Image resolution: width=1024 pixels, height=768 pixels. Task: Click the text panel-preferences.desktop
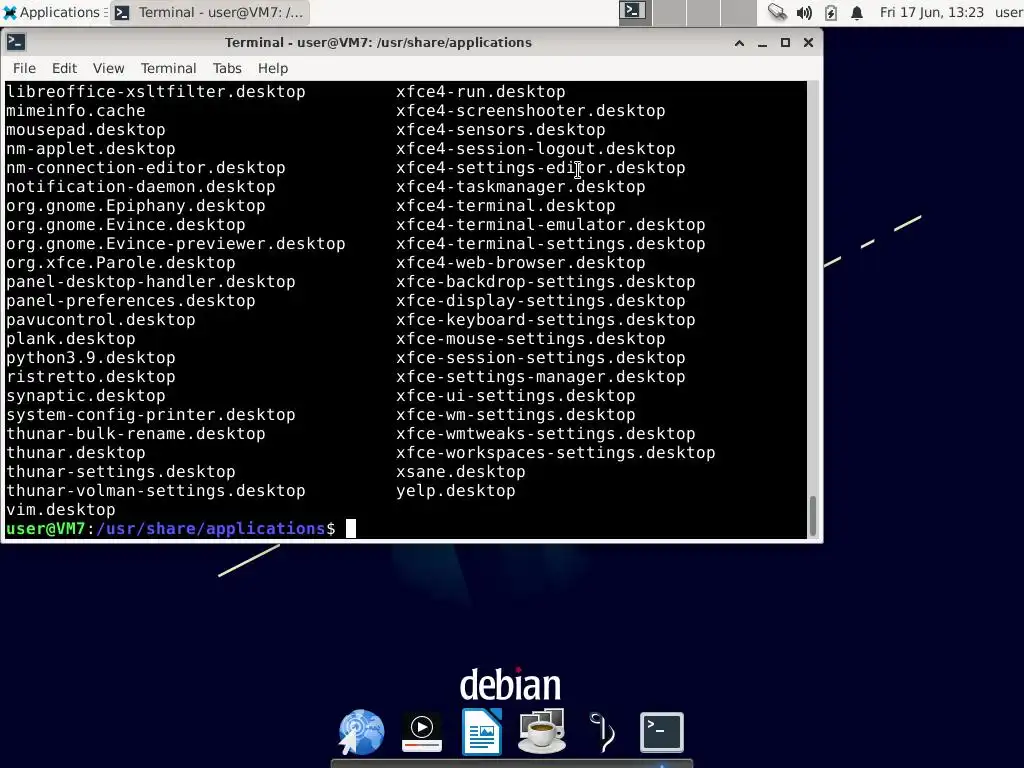(131, 300)
